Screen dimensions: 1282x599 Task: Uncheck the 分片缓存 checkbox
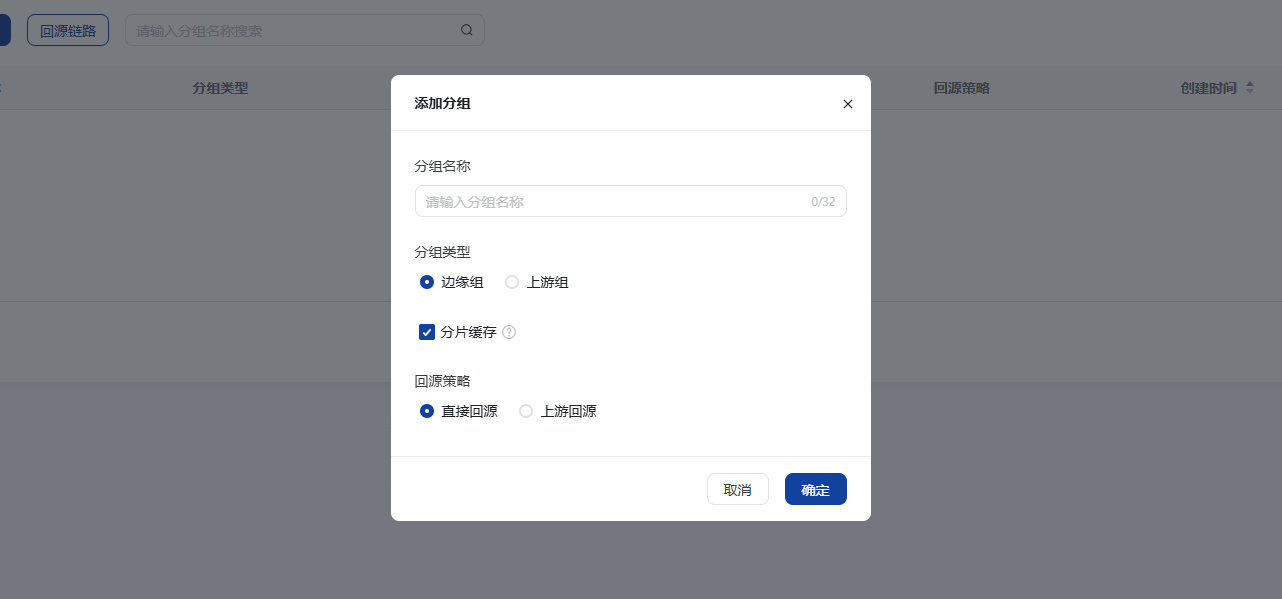[x=427, y=331]
